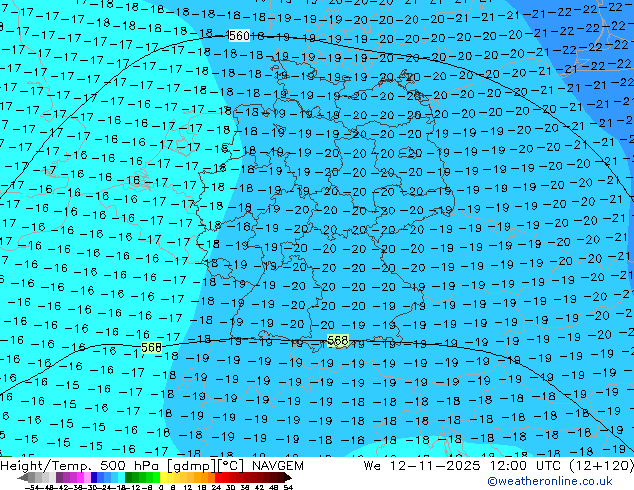
Task: Click the 560 height contour label
Action: (x=239, y=36)
